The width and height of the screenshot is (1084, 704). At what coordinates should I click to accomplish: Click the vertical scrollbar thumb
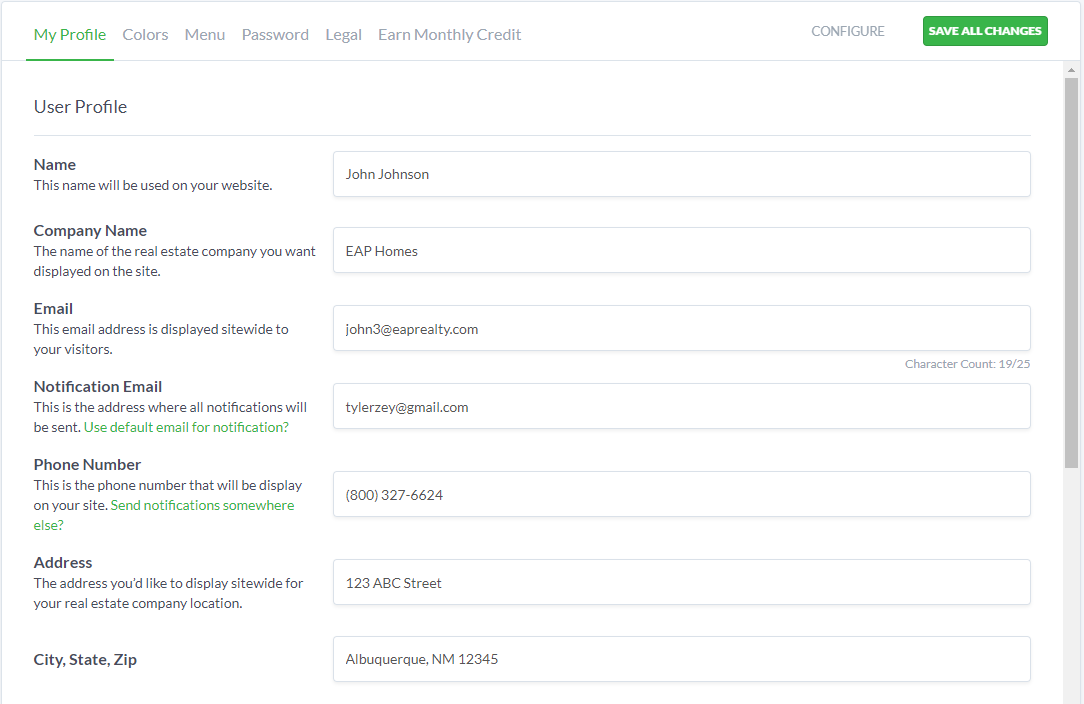click(1072, 270)
